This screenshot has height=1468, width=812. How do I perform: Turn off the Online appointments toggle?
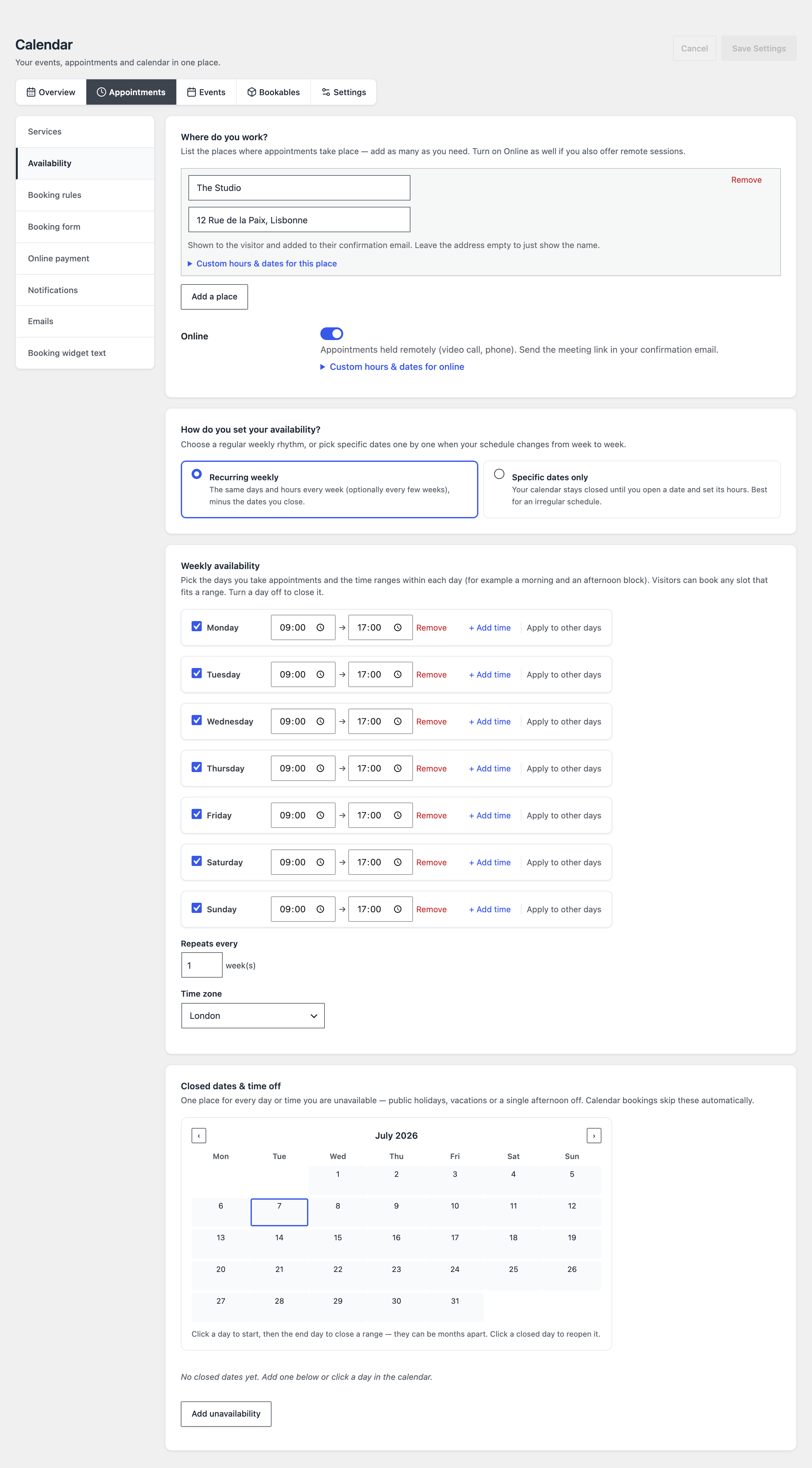click(332, 333)
